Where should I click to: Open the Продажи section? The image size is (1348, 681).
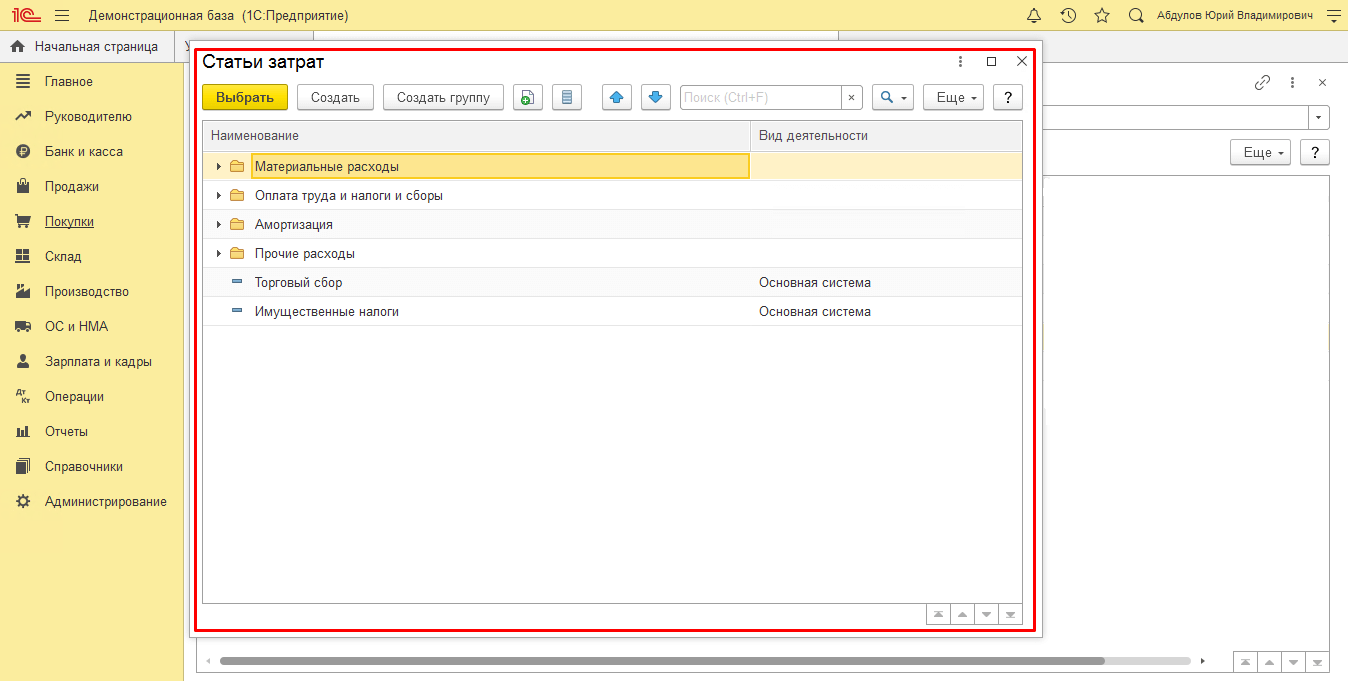coord(71,187)
